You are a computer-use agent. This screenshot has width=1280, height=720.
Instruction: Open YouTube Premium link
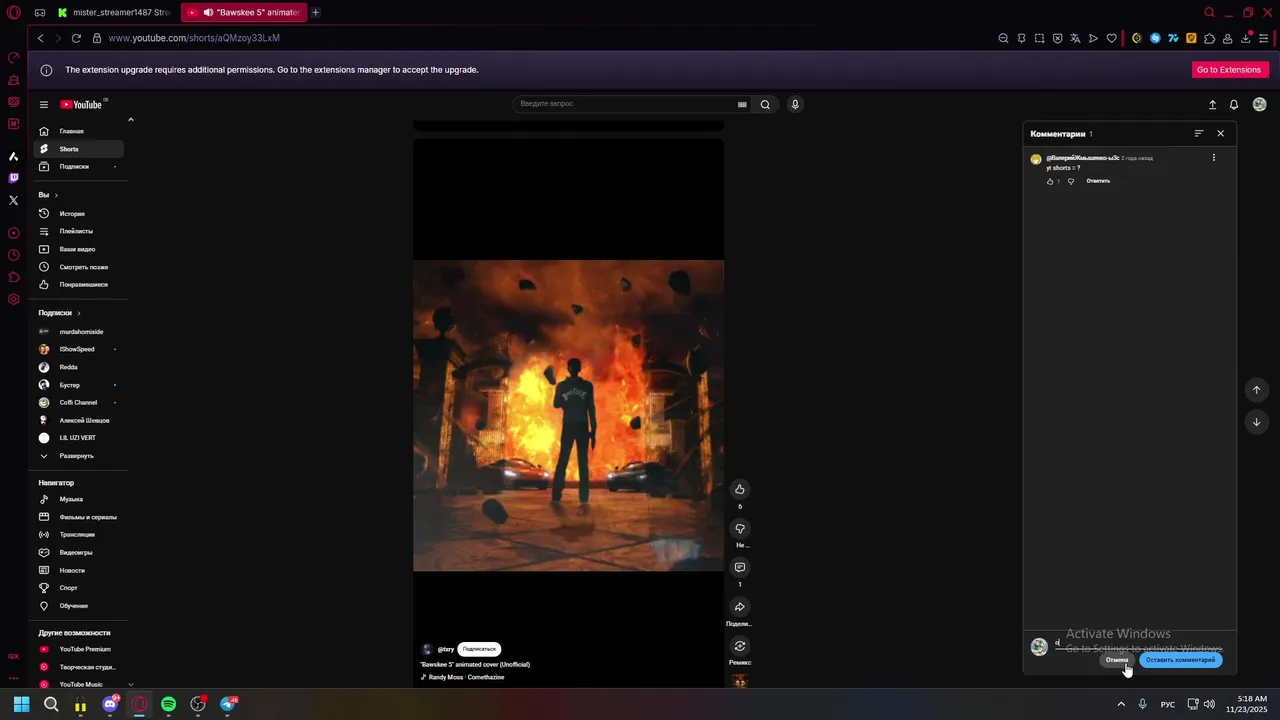click(78, 649)
